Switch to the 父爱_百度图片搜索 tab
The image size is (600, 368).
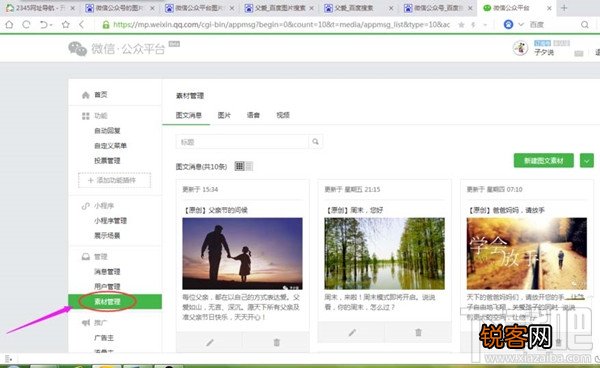coord(279,8)
